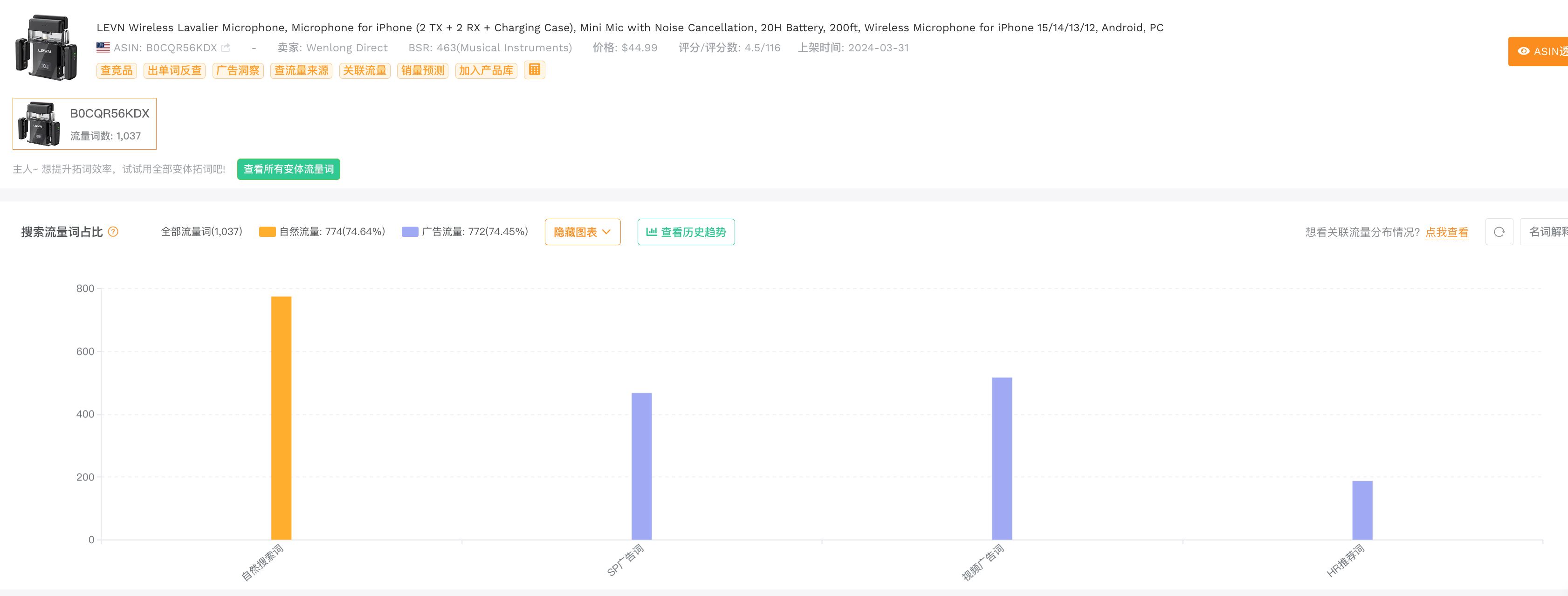Open the 广告洞察 tag
1568x596 pixels.
238,70
